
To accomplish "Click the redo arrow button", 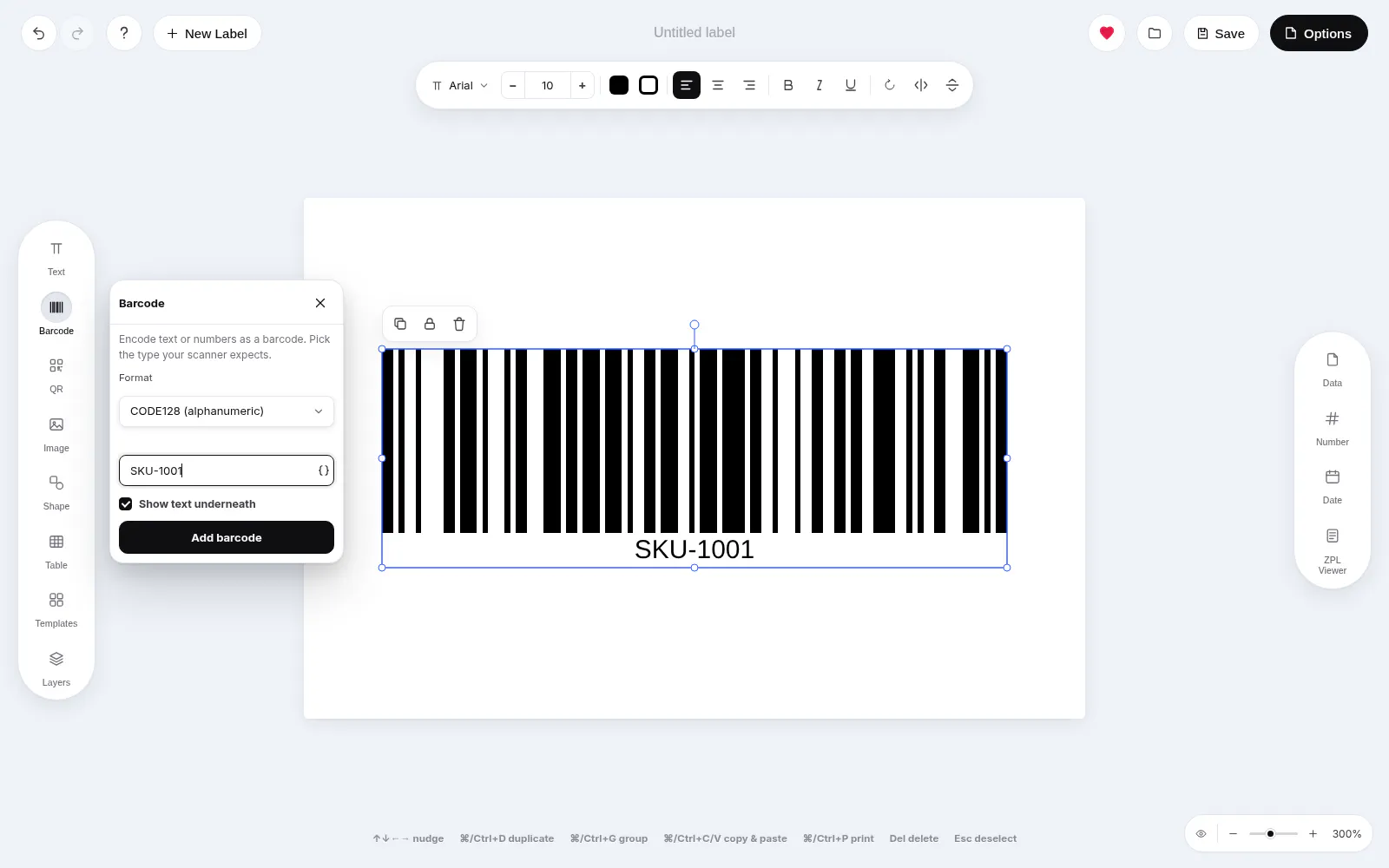I will click(77, 33).
